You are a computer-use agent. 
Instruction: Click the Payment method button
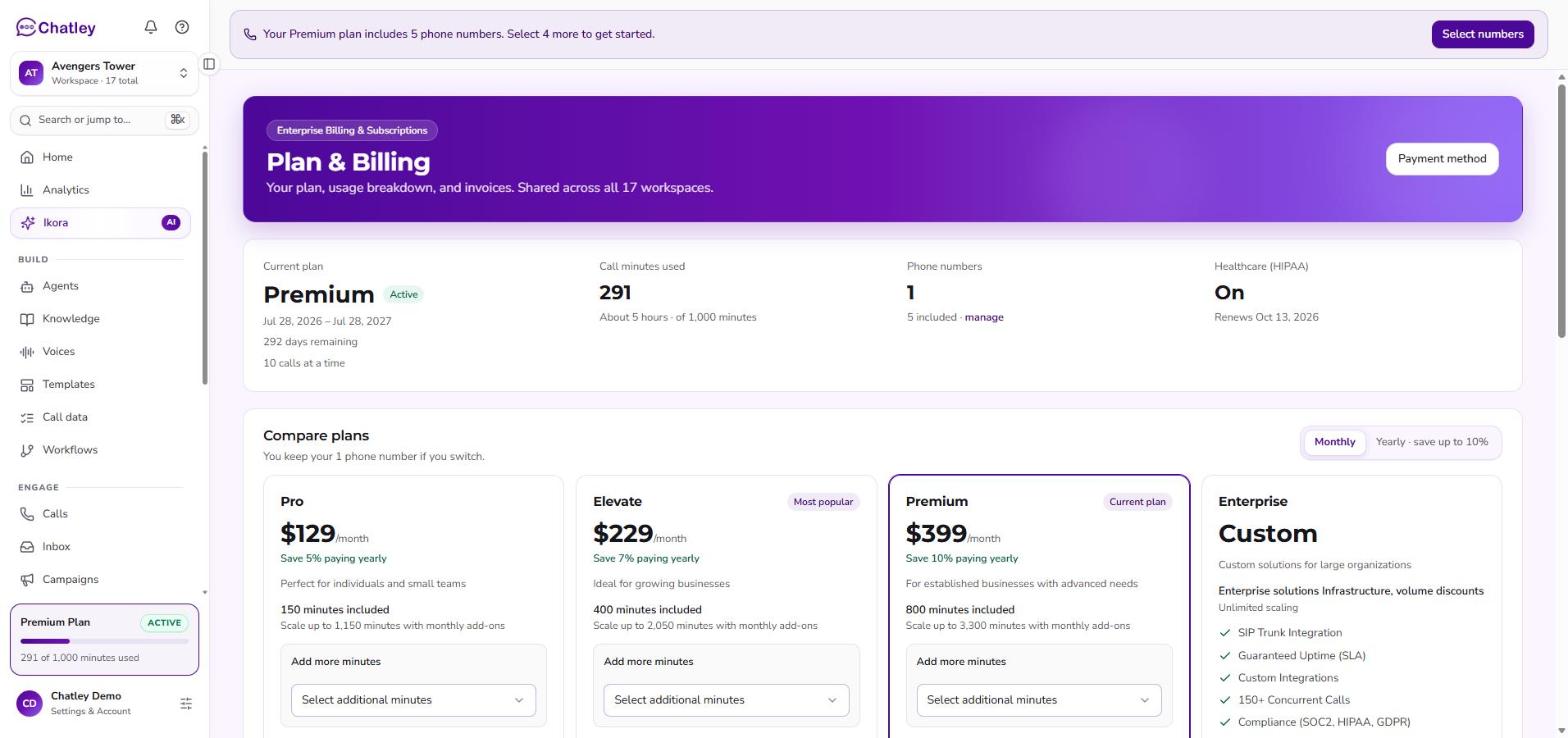[x=1441, y=159]
